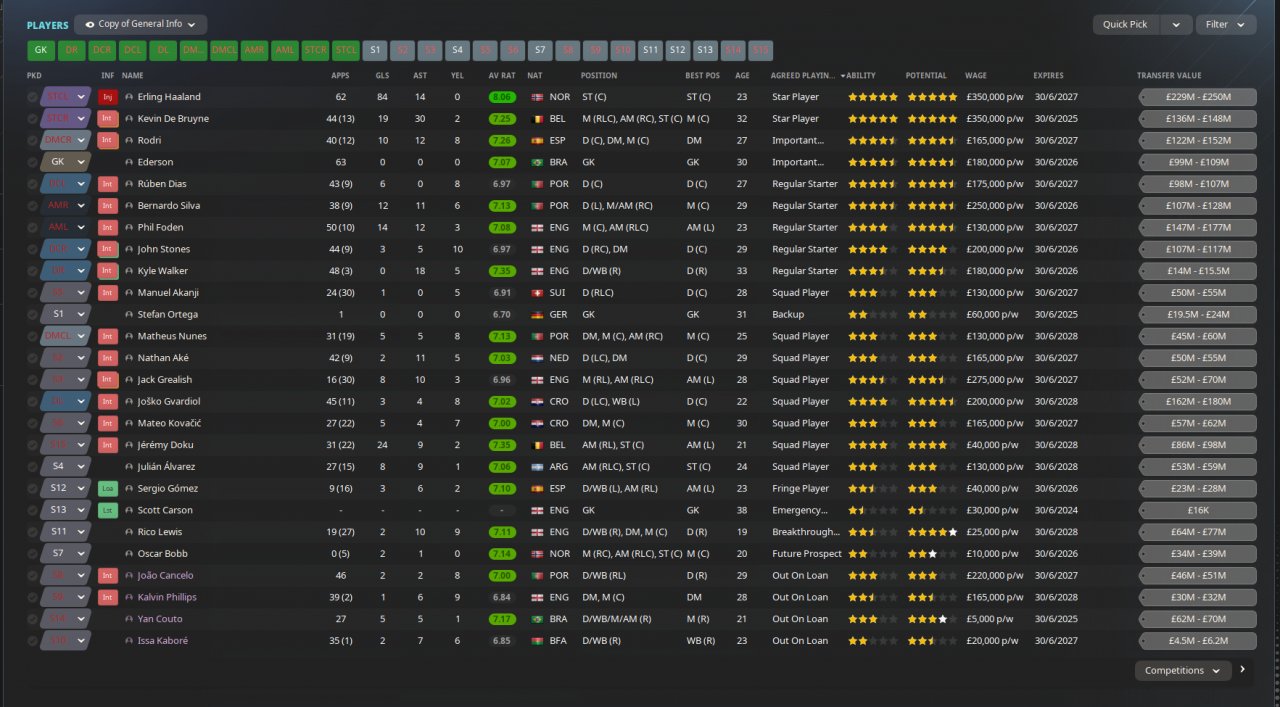Viewport: 1280px width, 707px height.
Task: Select the AMR position slot
Action: tap(254, 50)
